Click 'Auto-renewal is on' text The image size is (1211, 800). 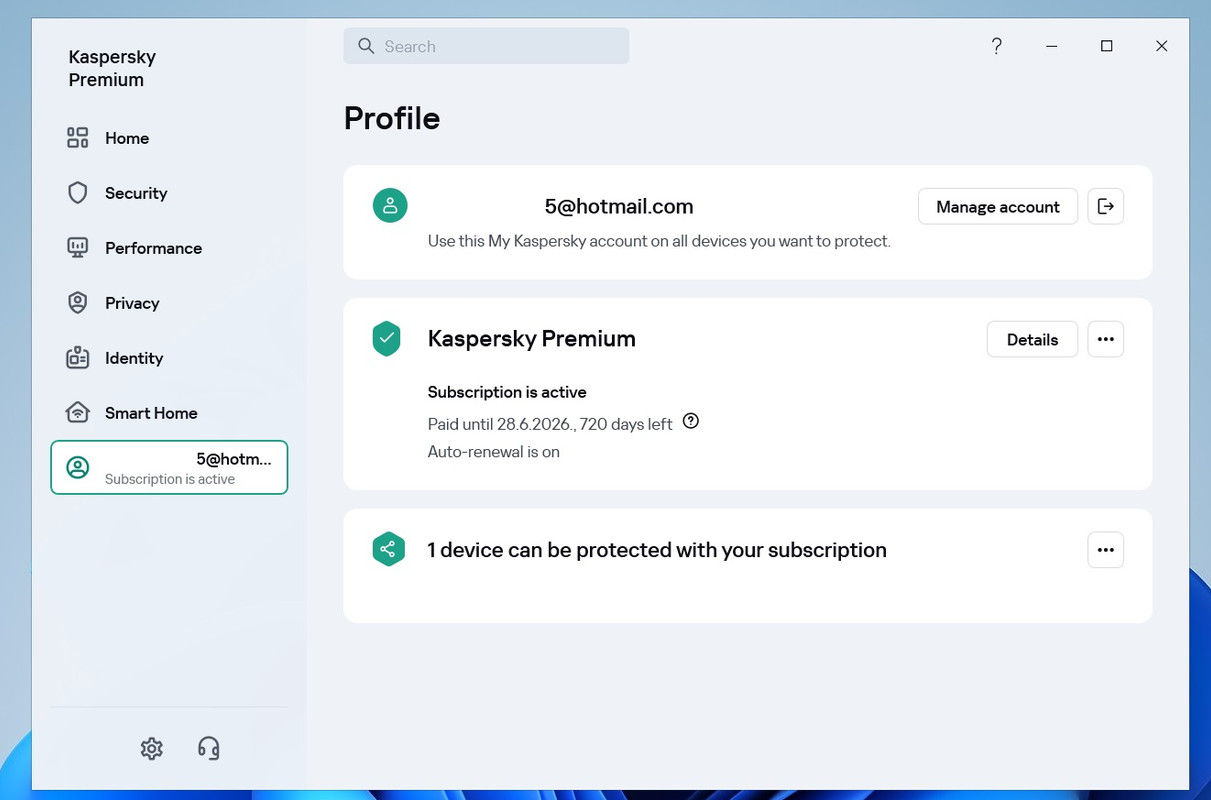pyautogui.click(x=494, y=452)
